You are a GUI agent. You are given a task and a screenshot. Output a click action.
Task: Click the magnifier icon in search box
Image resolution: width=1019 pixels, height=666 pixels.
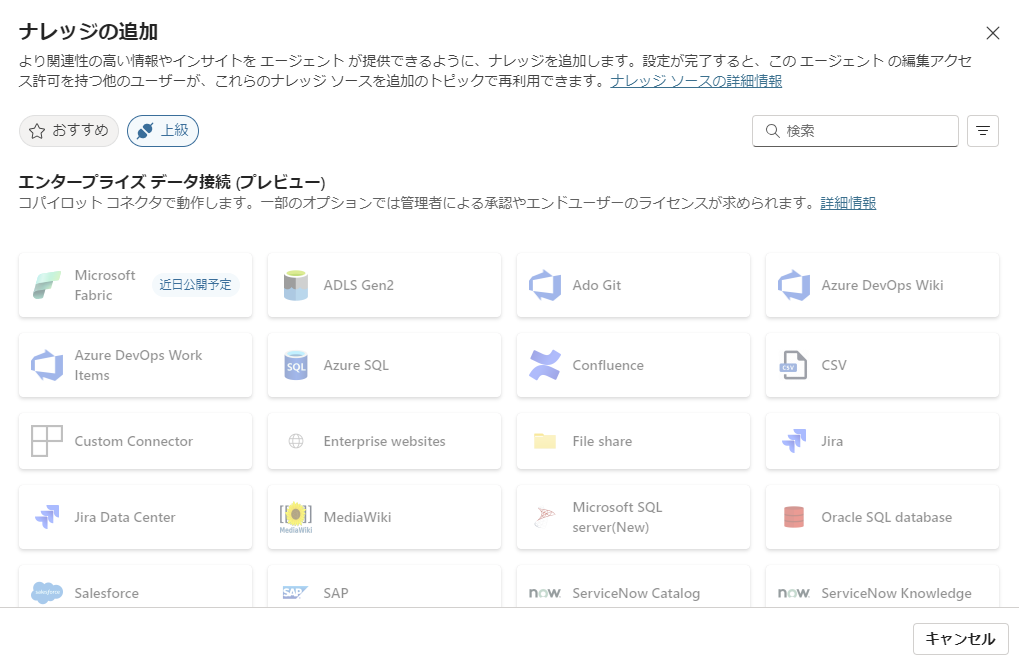(773, 131)
